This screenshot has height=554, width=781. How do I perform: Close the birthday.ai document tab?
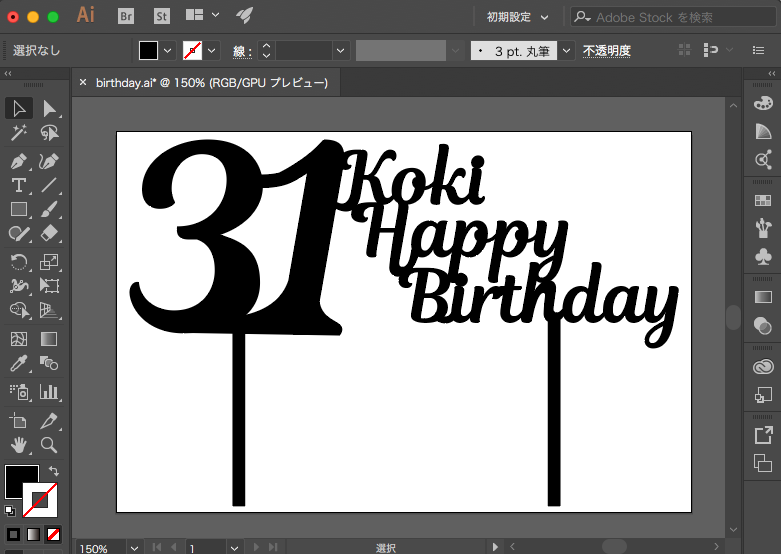tap(83, 82)
